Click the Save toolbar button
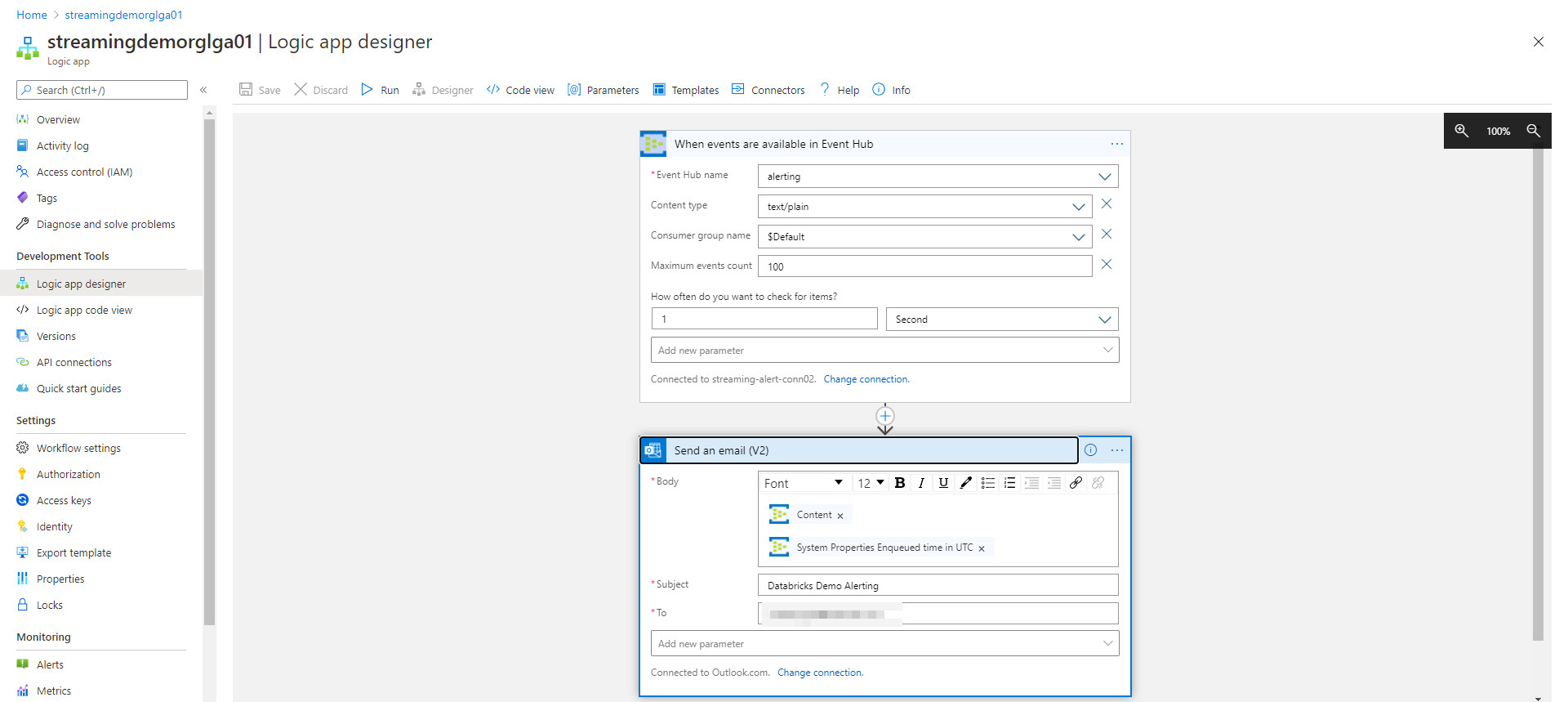Viewport: 1568px width, 702px height. tap(260, 90)
